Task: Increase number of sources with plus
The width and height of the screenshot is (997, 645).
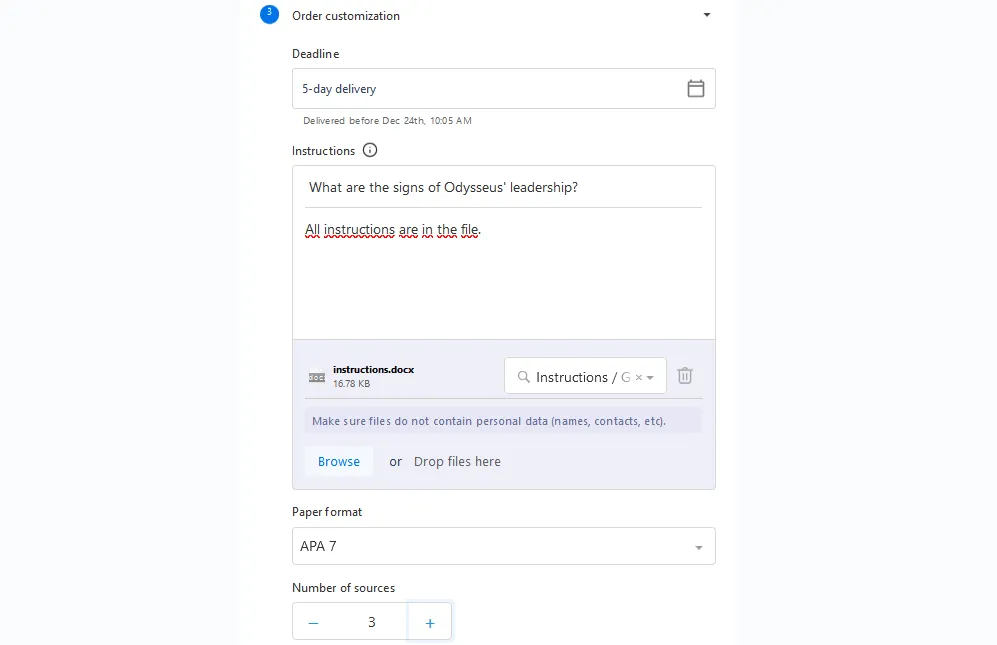Action: tap(430, 623)
